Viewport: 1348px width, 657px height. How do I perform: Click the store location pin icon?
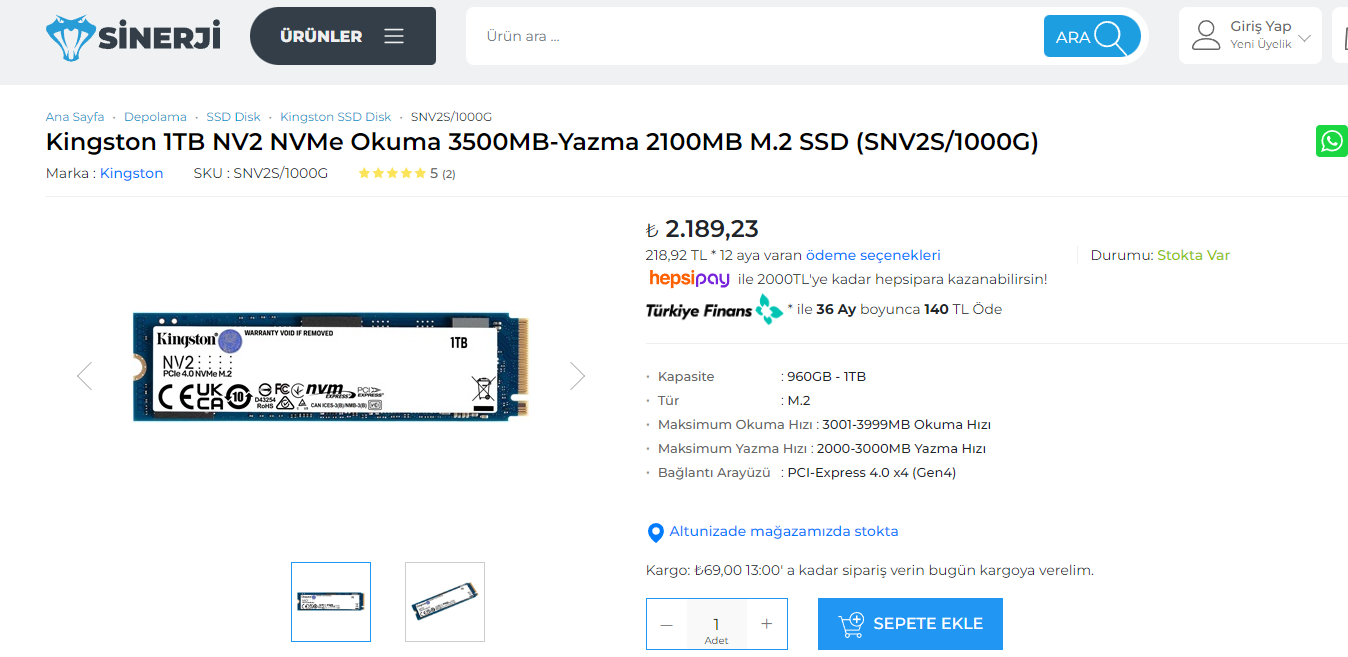pyautogui.click(x=656, y=532)
